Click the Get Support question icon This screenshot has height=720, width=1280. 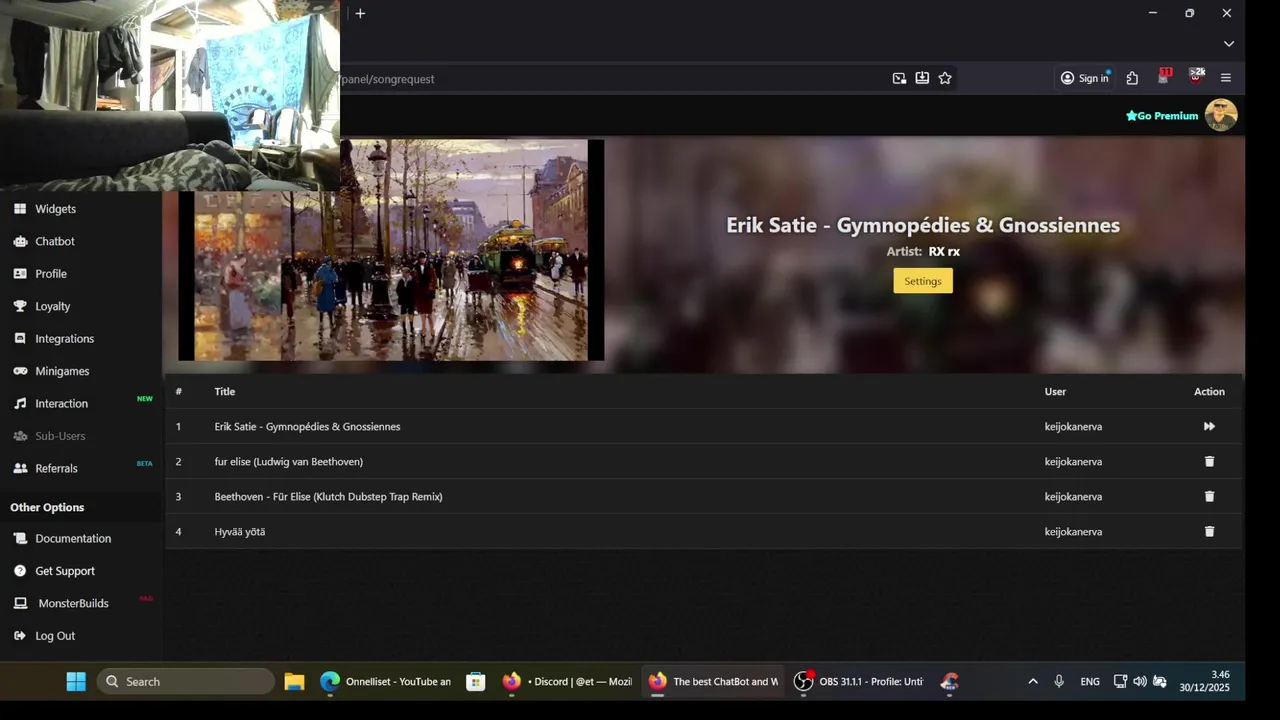20,571
